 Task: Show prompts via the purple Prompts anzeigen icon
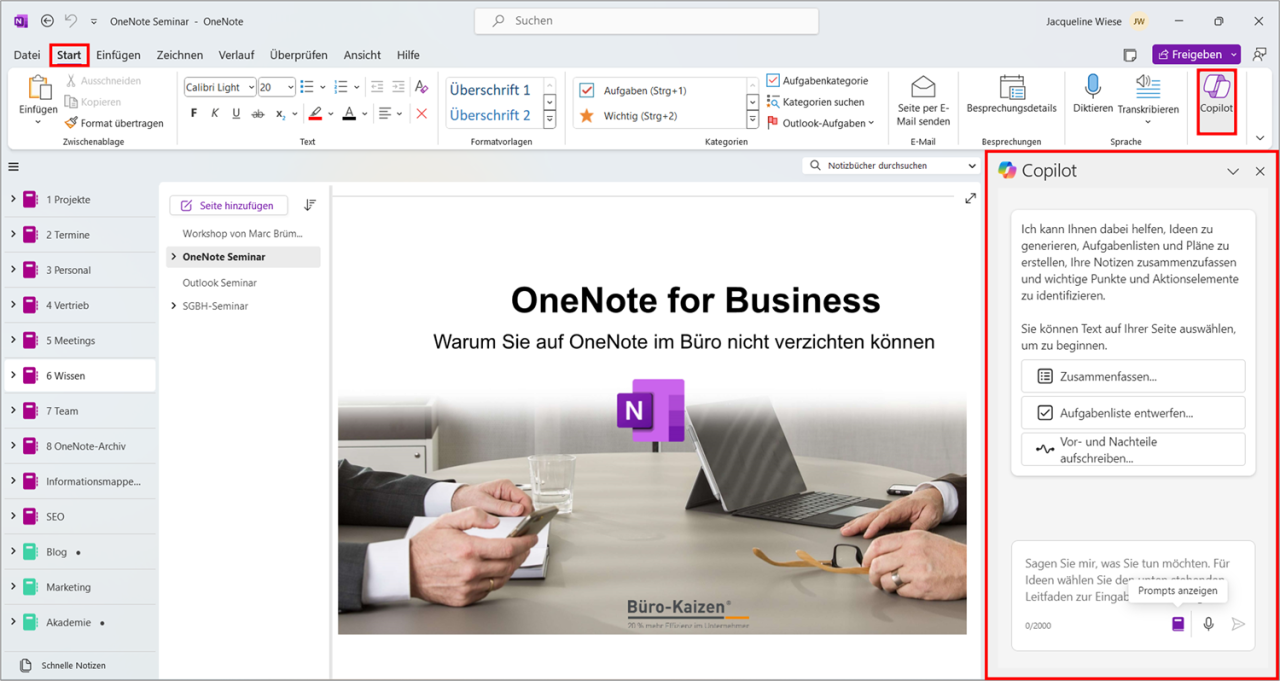(x=1177, y=623)
